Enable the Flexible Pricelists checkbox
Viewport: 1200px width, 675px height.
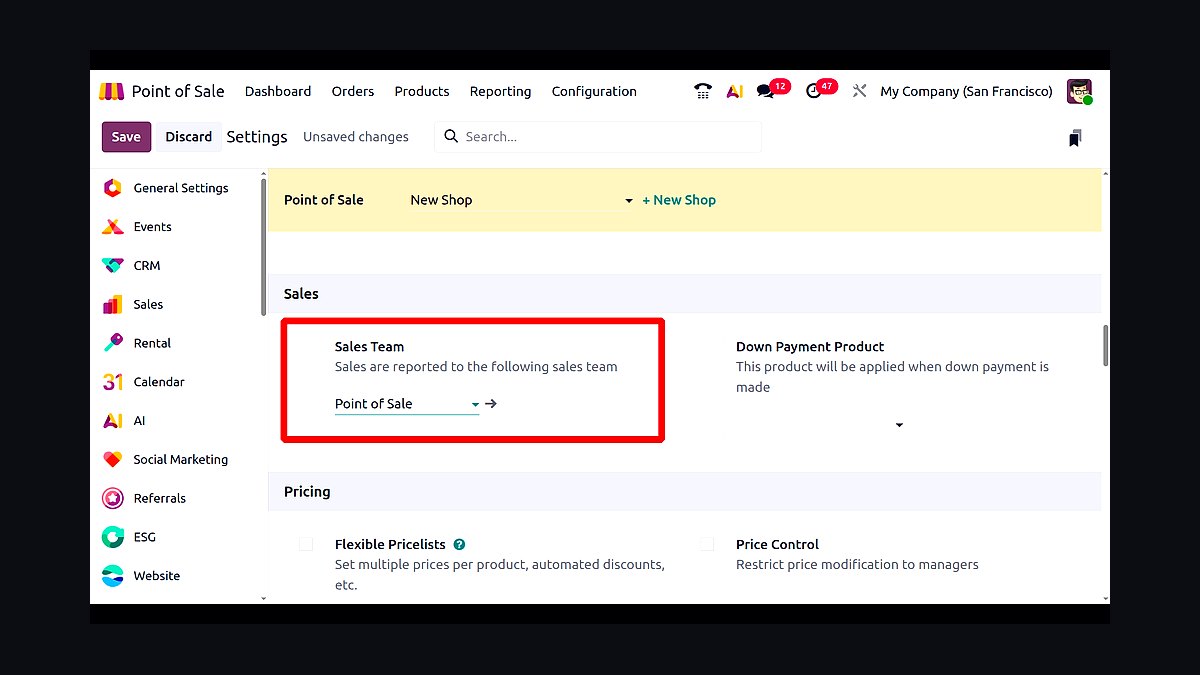click(x=306, y=544)
